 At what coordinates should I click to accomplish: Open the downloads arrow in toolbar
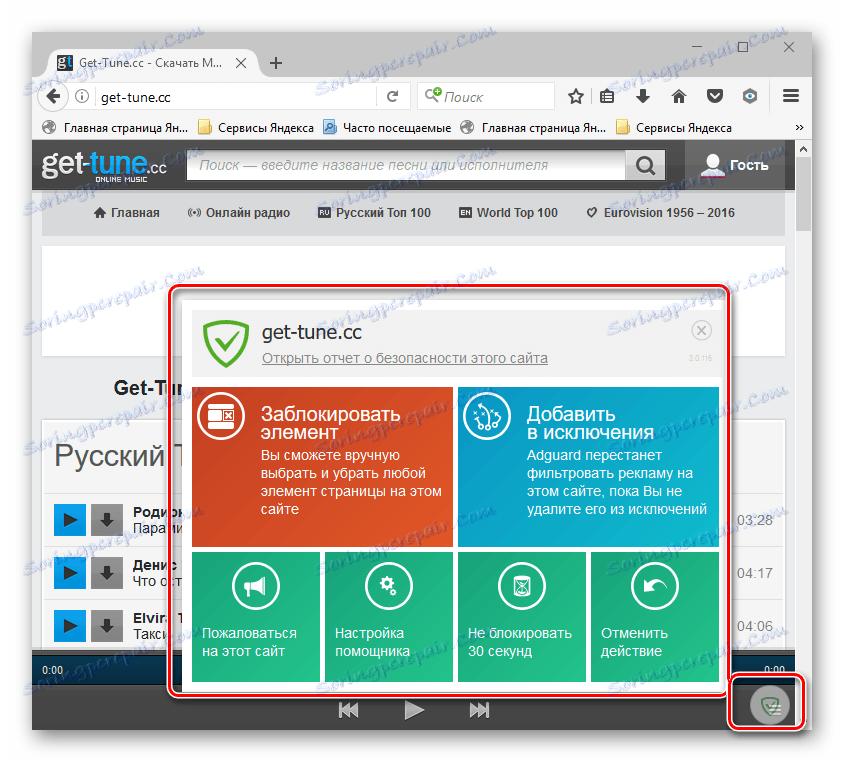(x=643, y=97)
